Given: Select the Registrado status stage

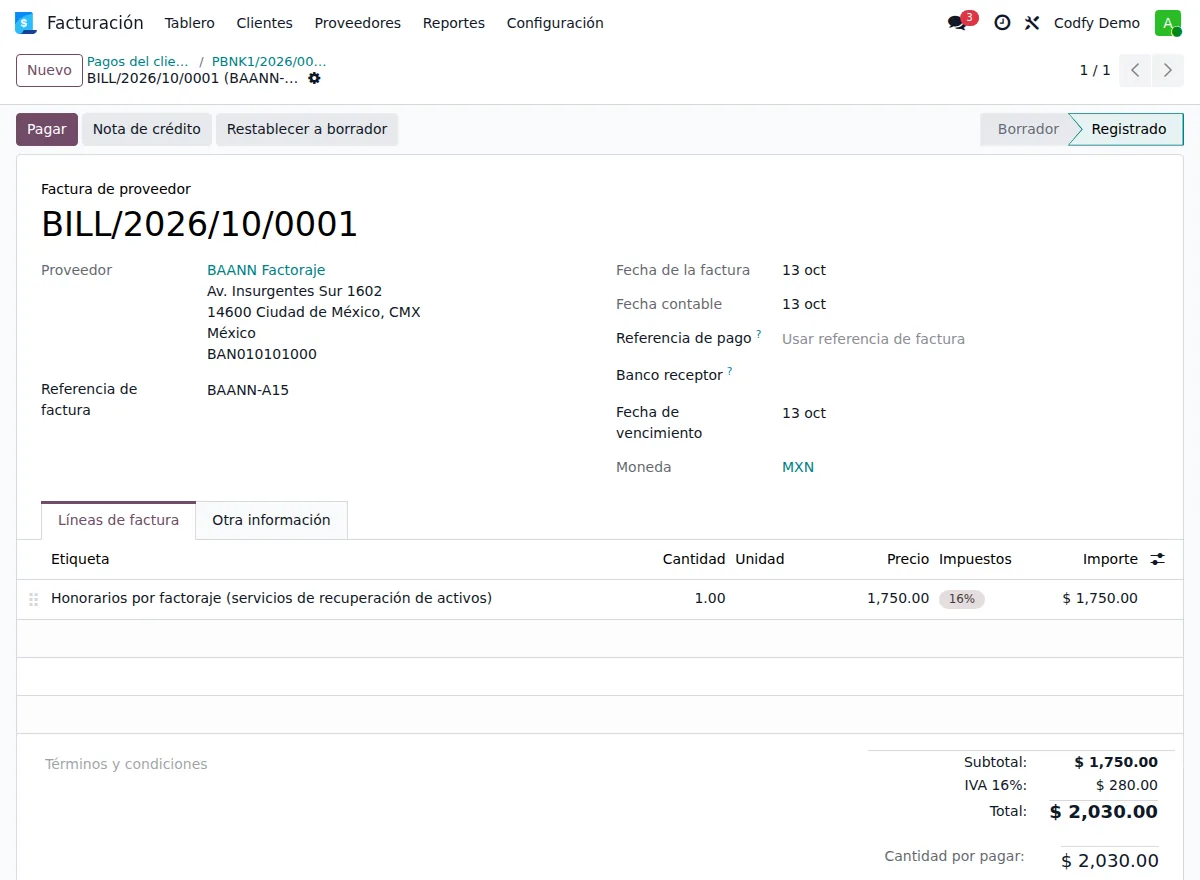Looking at the screenshot, I should [1128, 129].
